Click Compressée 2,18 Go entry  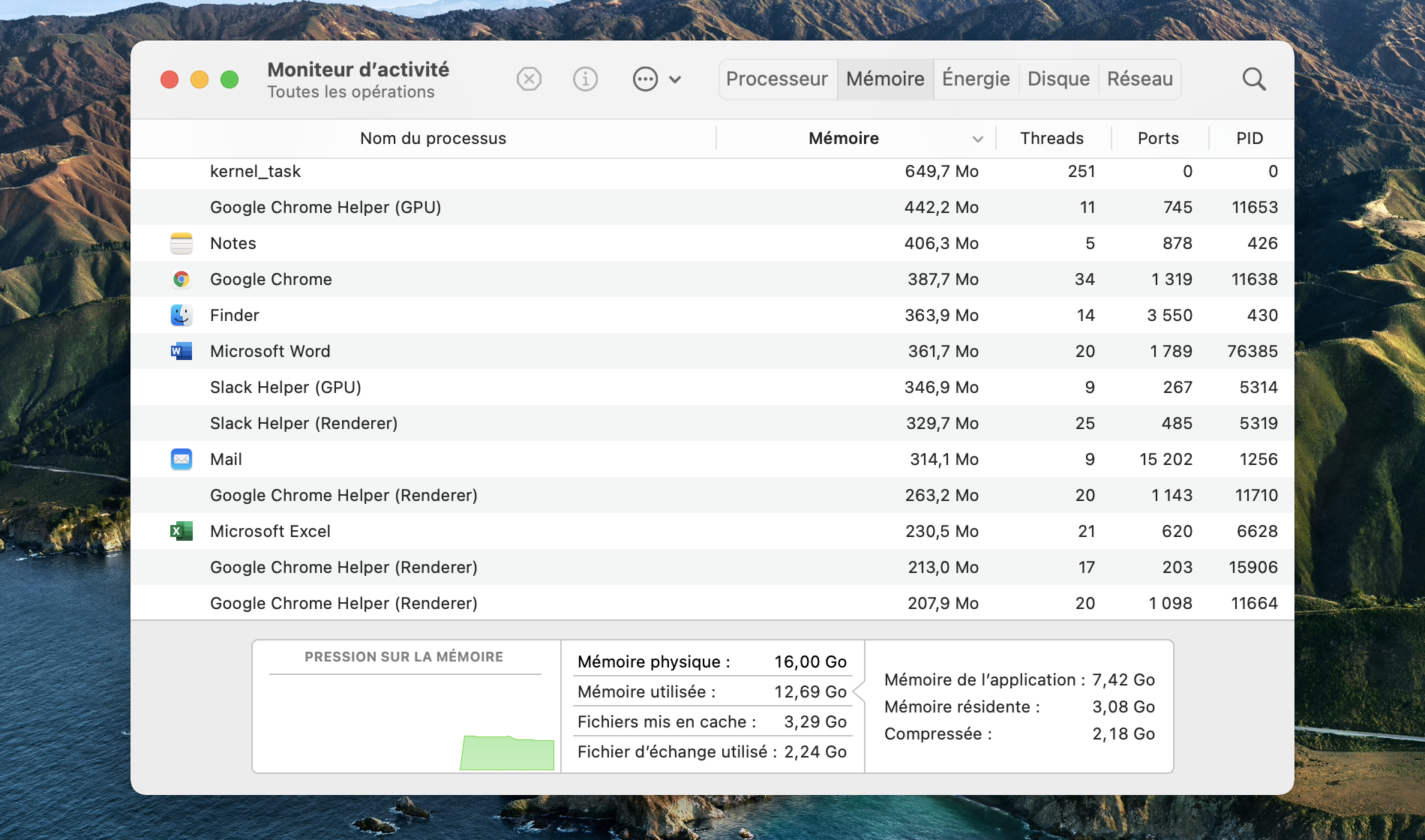1019,733
